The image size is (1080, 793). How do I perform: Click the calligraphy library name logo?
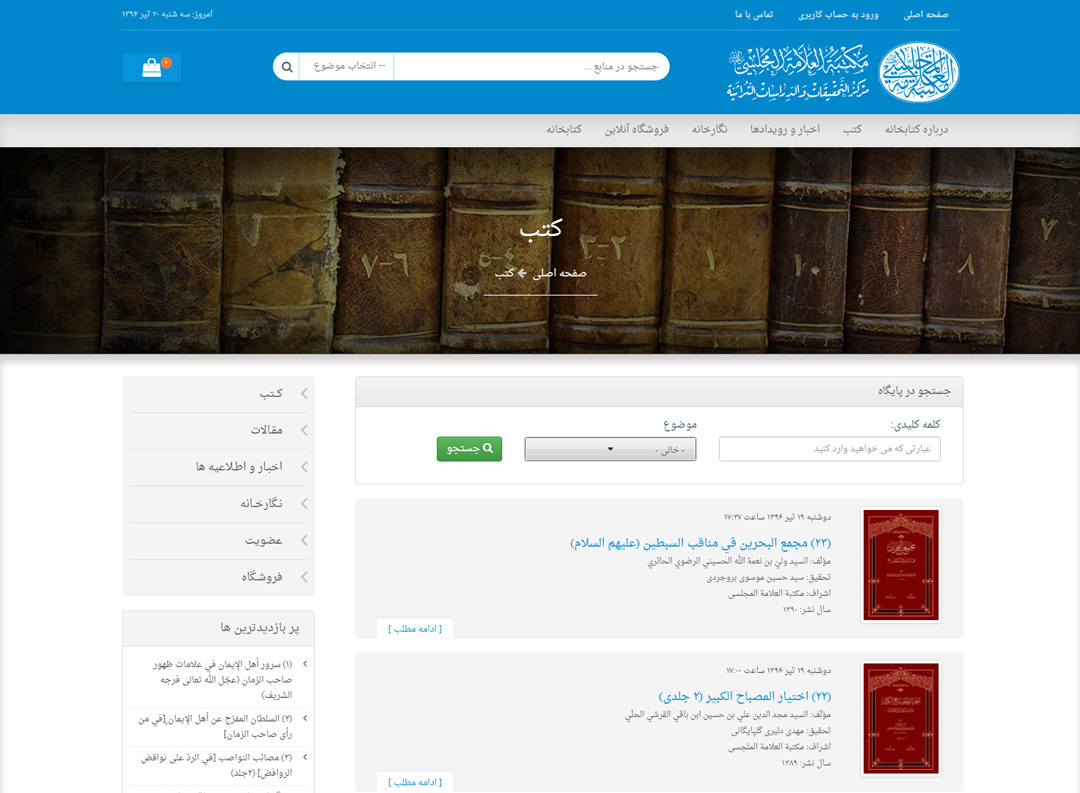(798, 73)
